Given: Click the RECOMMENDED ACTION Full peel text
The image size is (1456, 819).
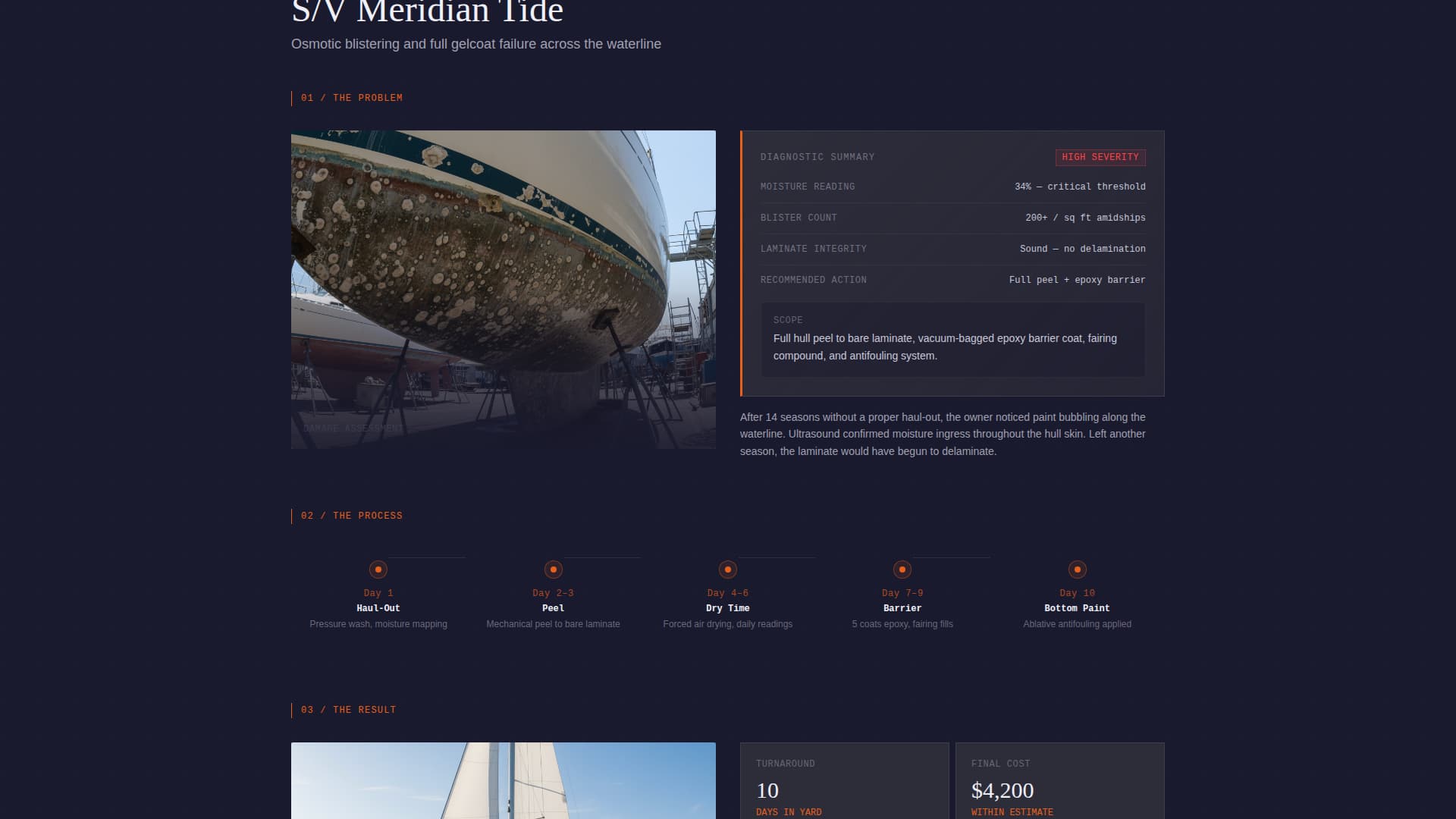Looking at the screenshot, I should (x=952, y=279).
